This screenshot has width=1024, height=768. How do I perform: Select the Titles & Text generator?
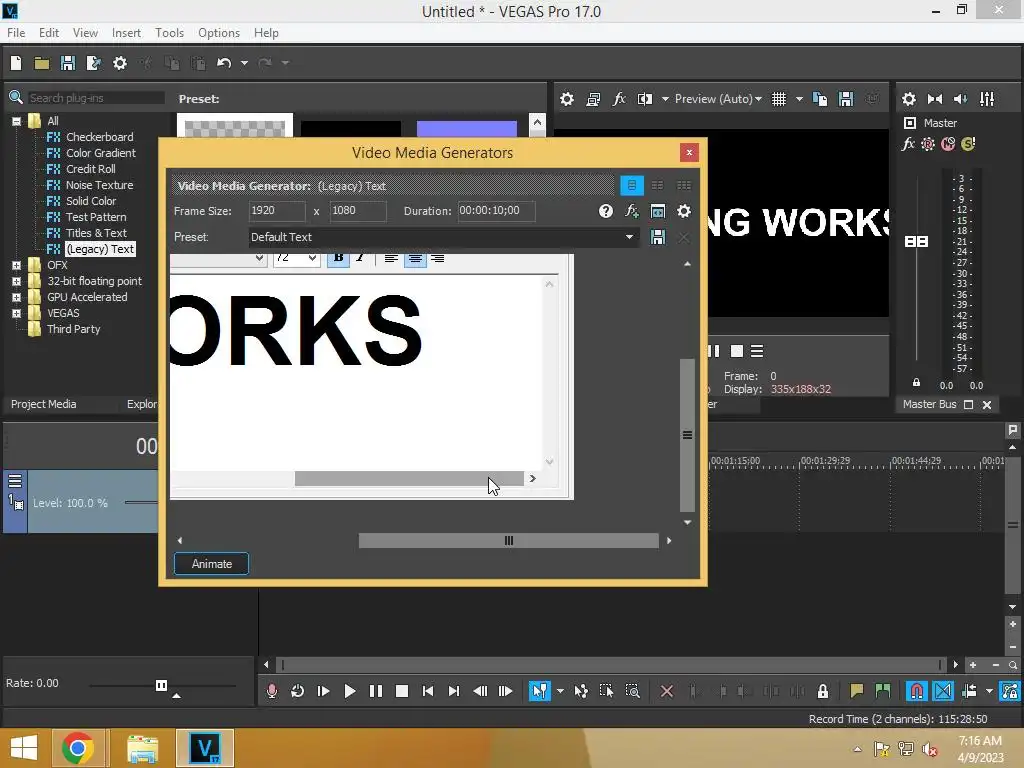pos(96,233)
